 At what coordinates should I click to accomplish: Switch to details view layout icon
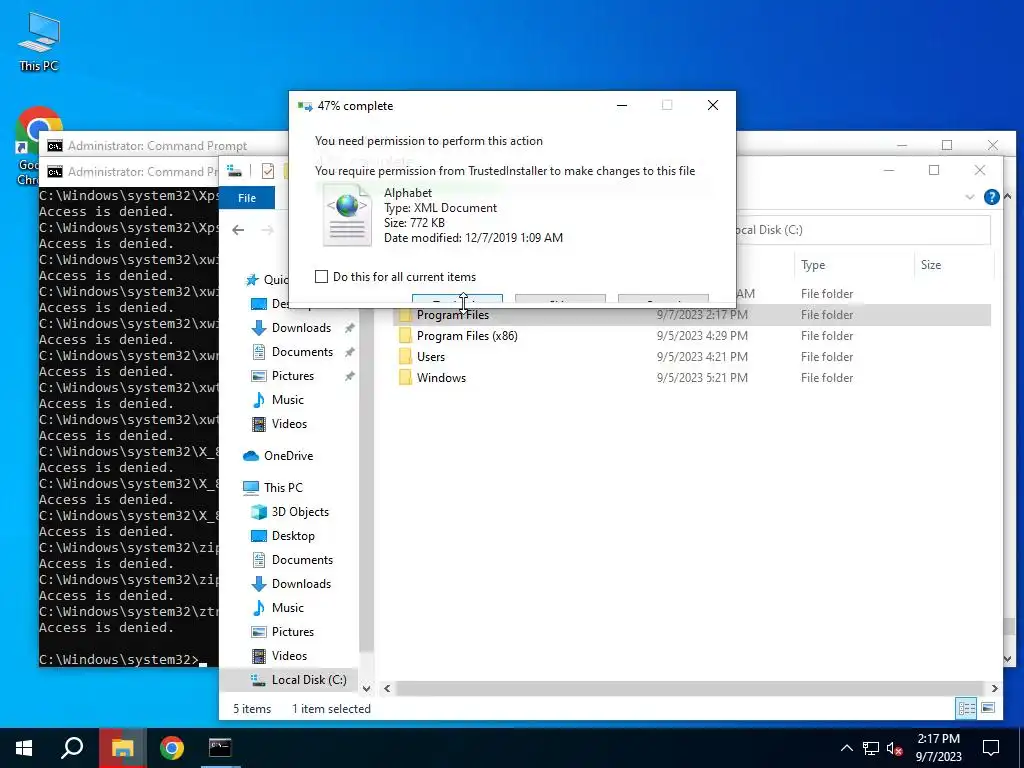[x=967, y=708]
